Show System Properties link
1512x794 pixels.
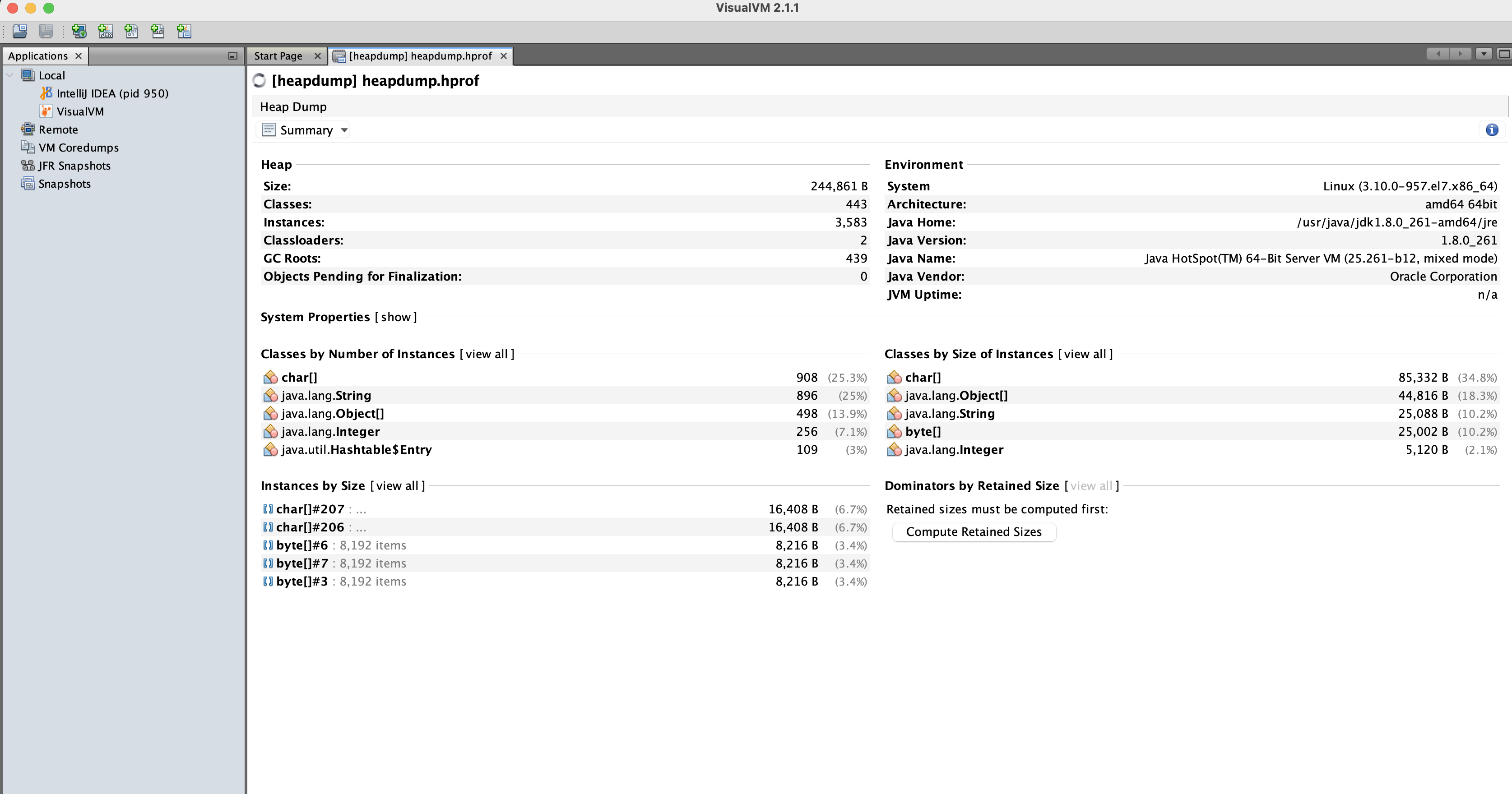396,317
